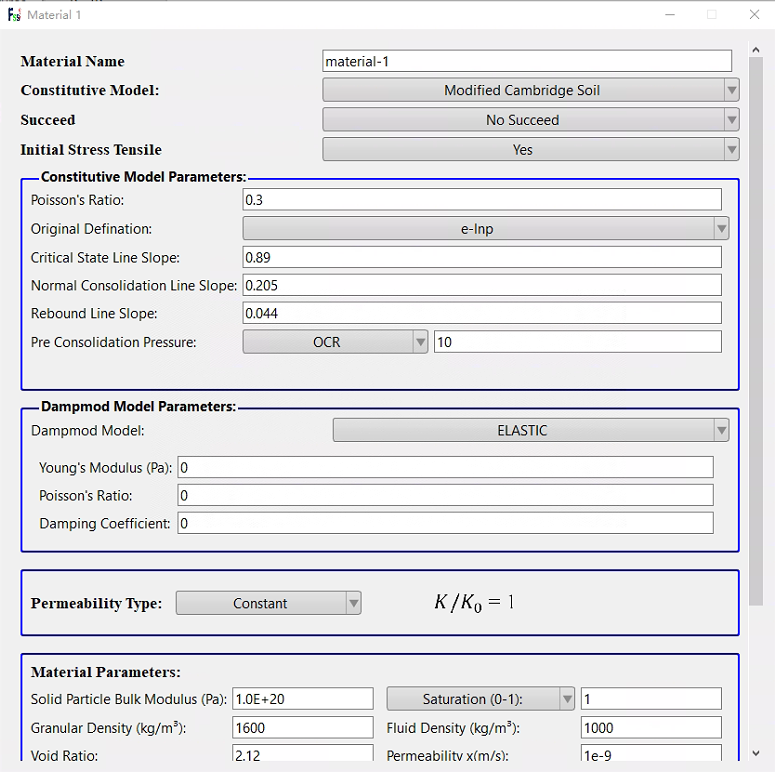This screenshot has width=775, height=772.
Task: Click the Void Ratio field 2.12
Action: tap(303, 753)
